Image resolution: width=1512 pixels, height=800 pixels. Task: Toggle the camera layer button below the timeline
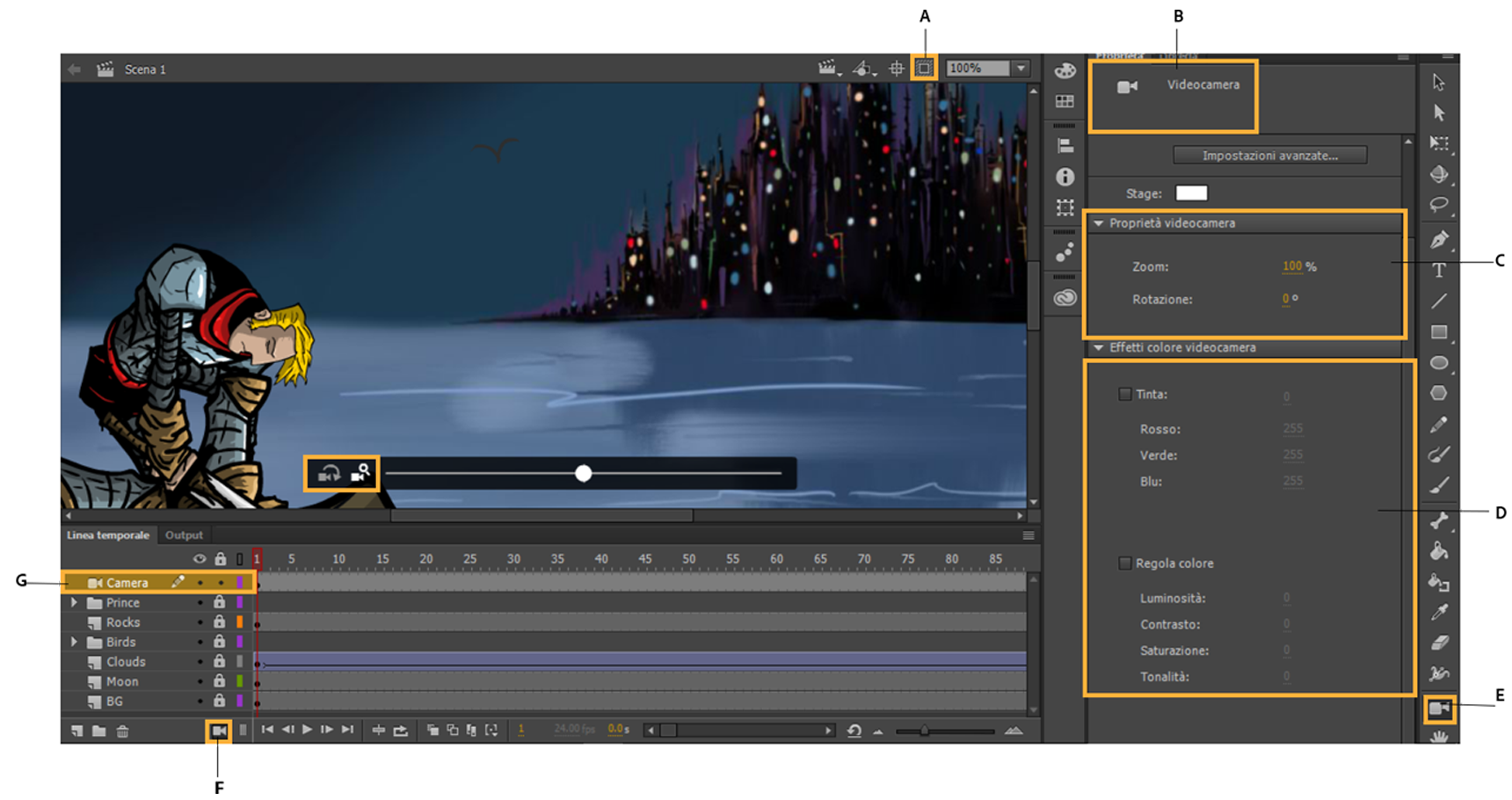click(219, 731)
